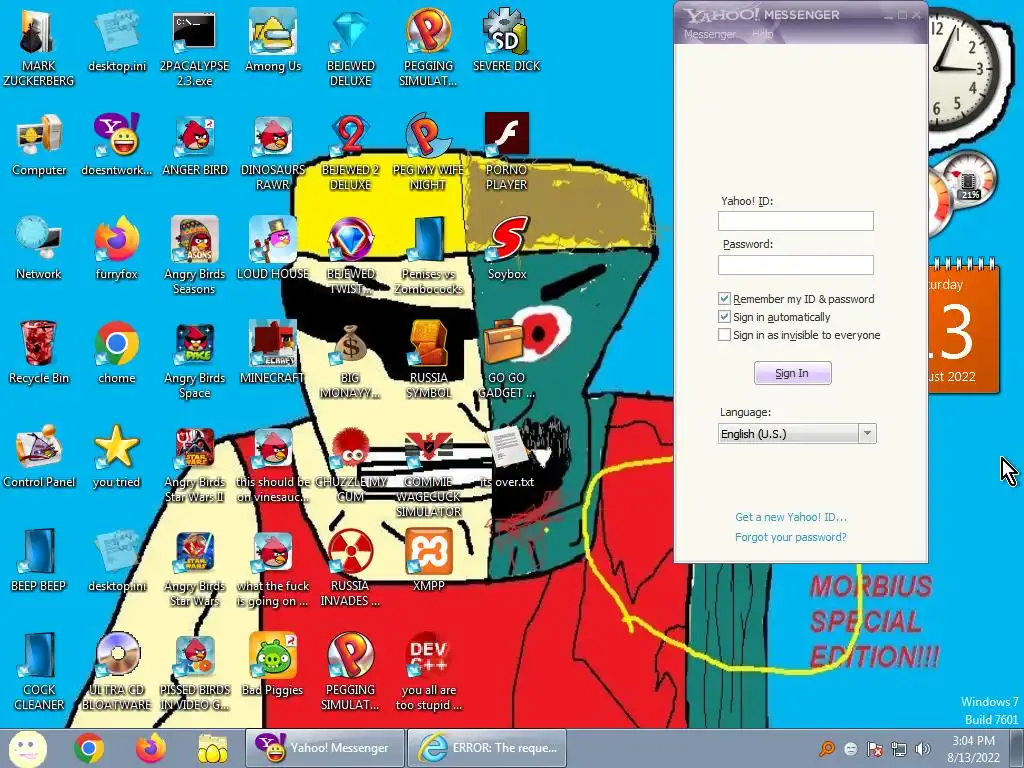Select the 2PACALYPSE 2.3.exe icon
This screenshot has width=1024, height=768.
(x=195, y=46)
